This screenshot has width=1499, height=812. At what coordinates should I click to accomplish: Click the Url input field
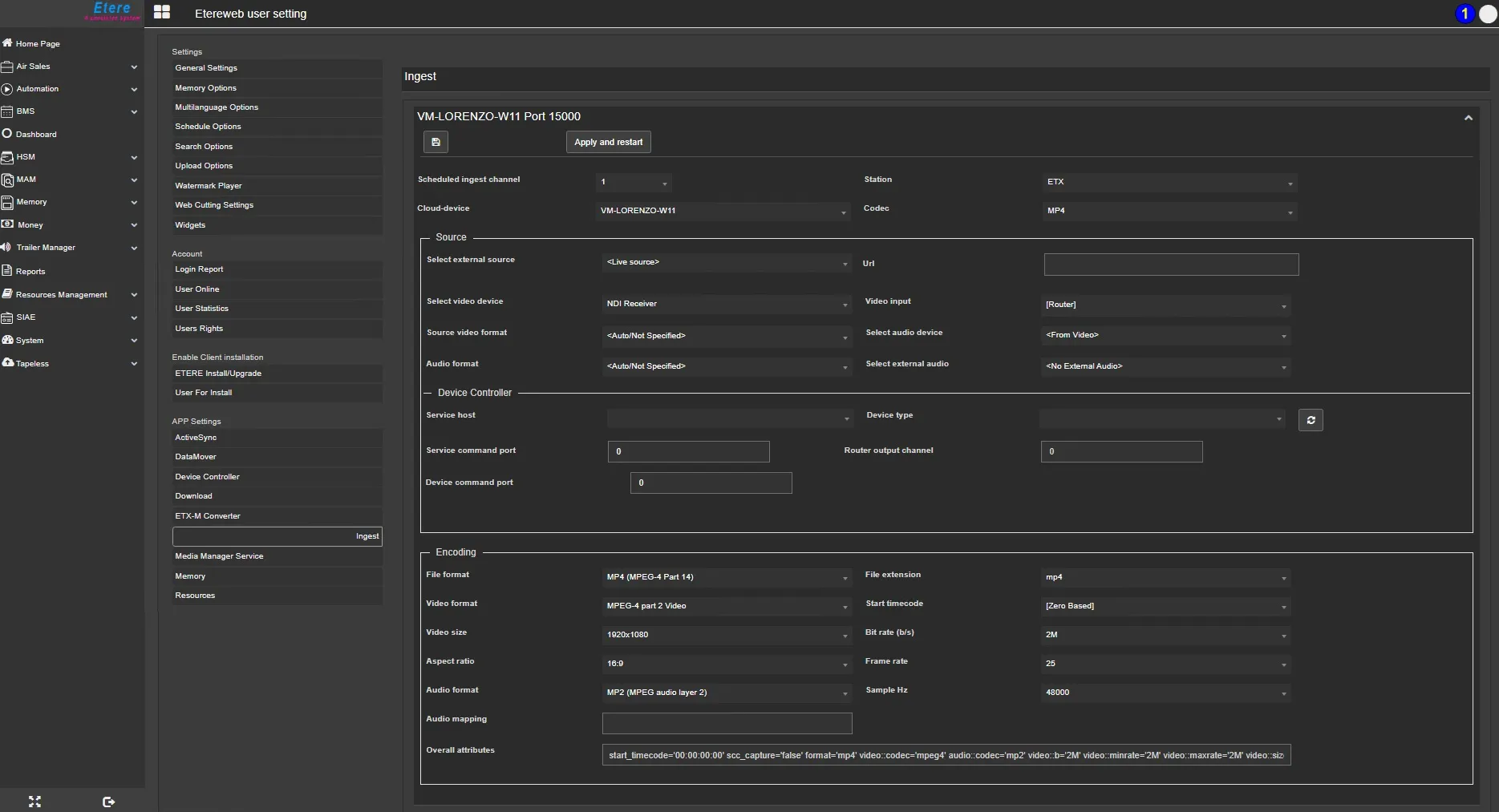pyautogui.click(x=1170, y=265)
